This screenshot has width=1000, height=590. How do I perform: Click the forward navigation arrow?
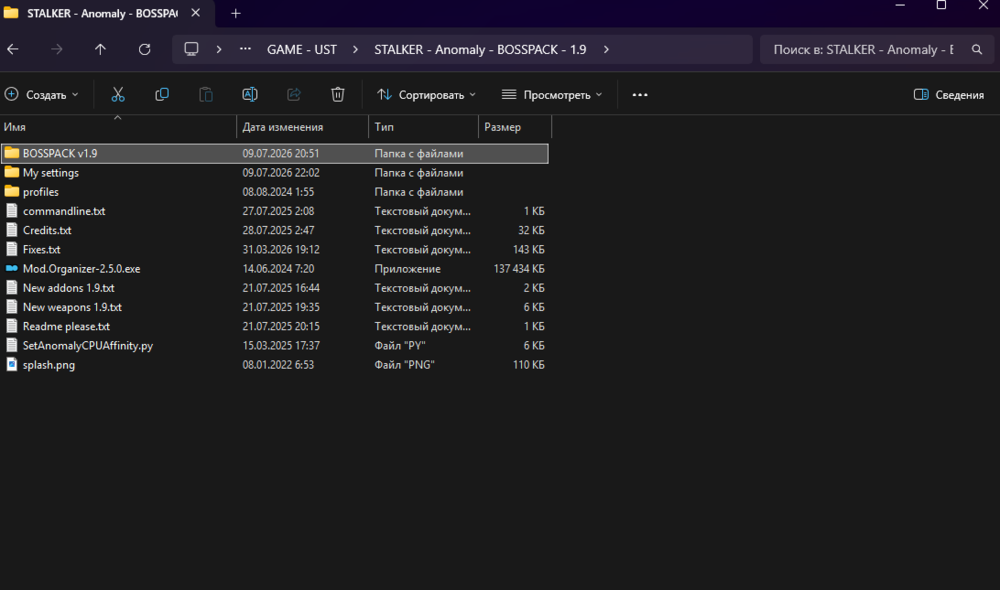click(x=57, y=49)
